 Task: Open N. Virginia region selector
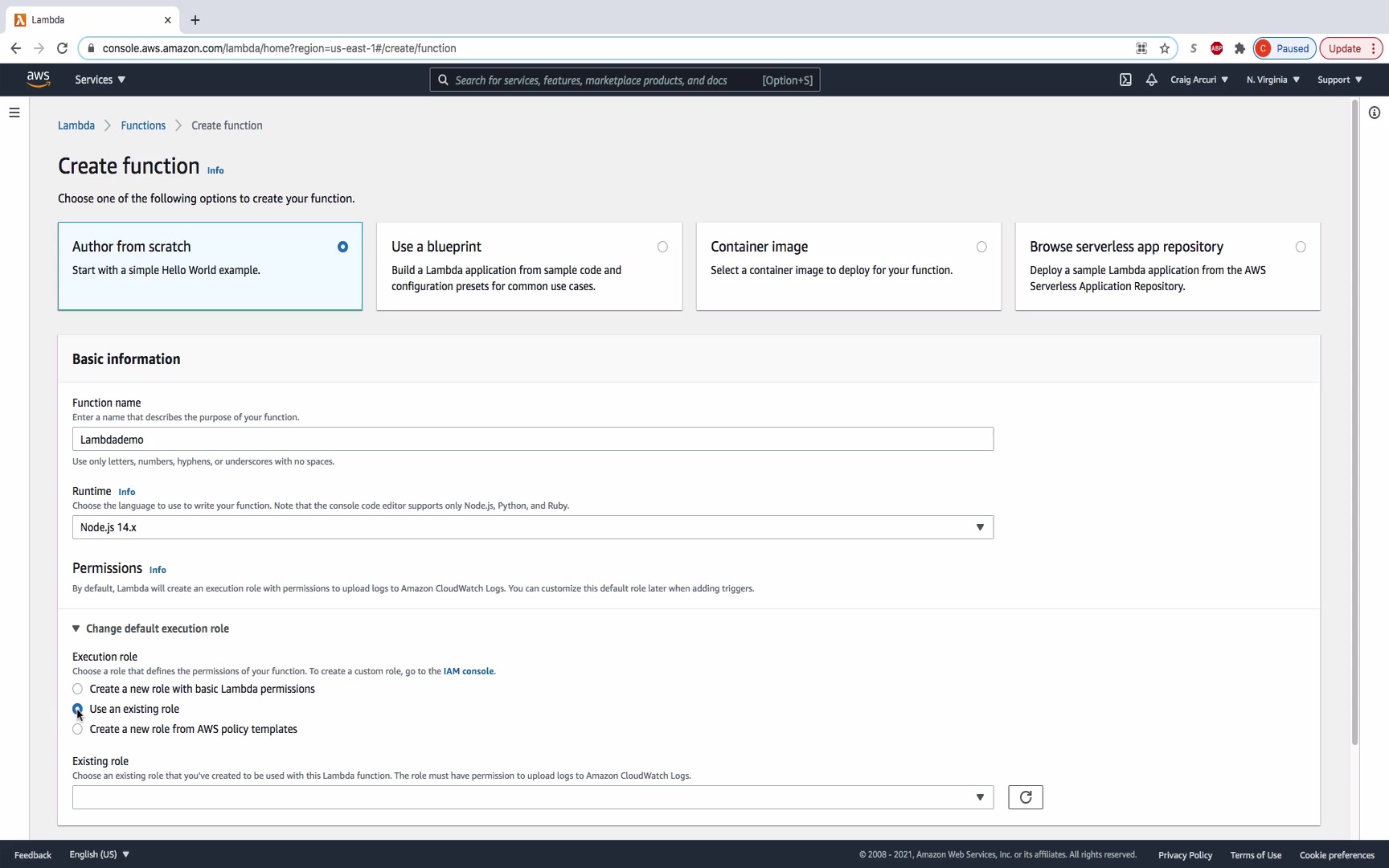tap(1273, 80)
